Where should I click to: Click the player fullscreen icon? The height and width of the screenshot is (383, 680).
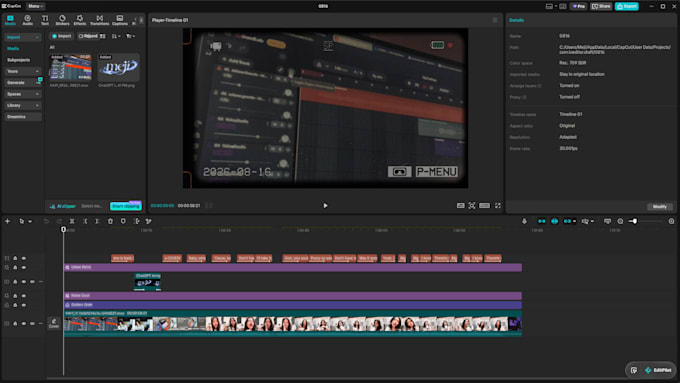(x=498, y=206)
